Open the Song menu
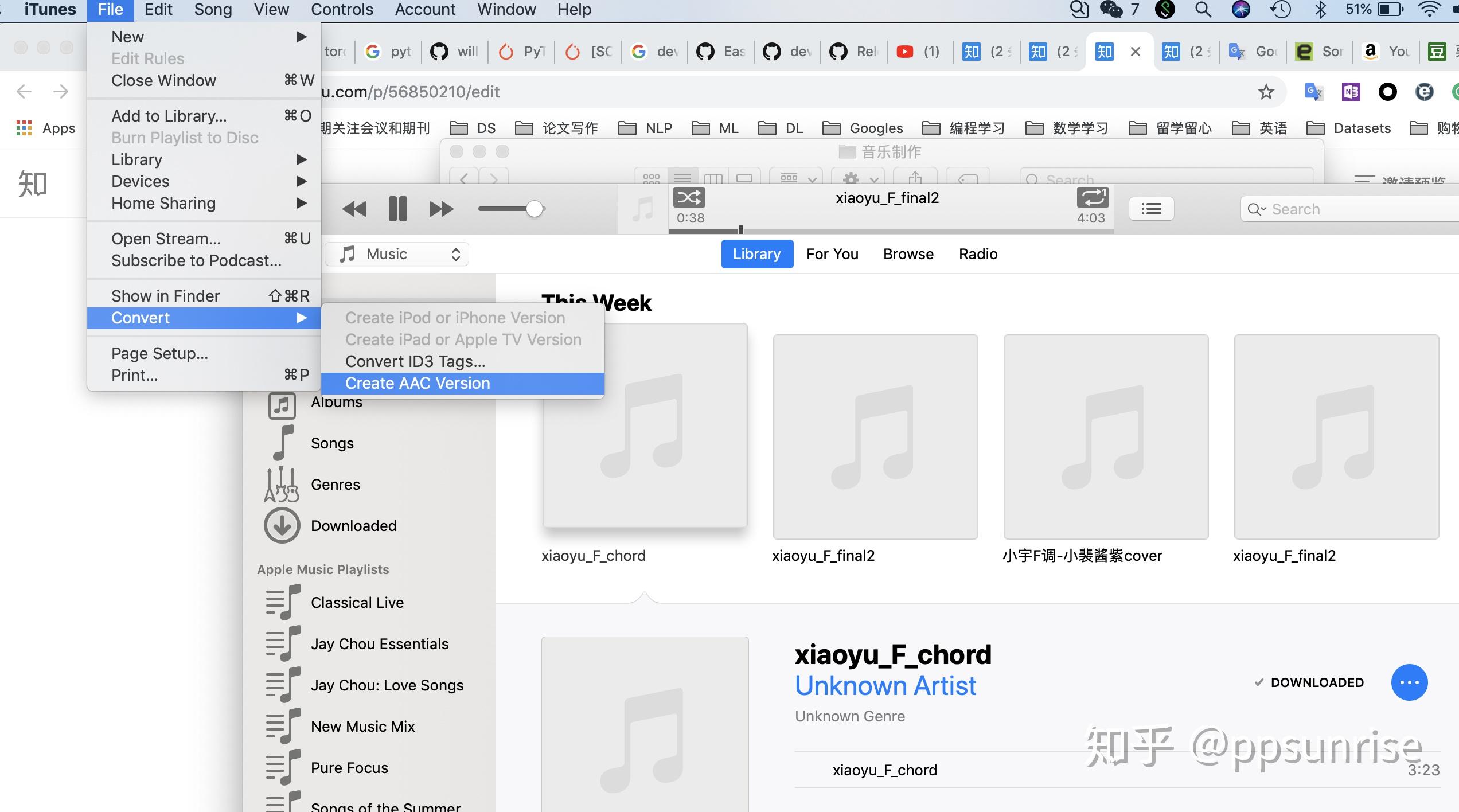This screenshot has height=812, width=1459. coord(213,10)
